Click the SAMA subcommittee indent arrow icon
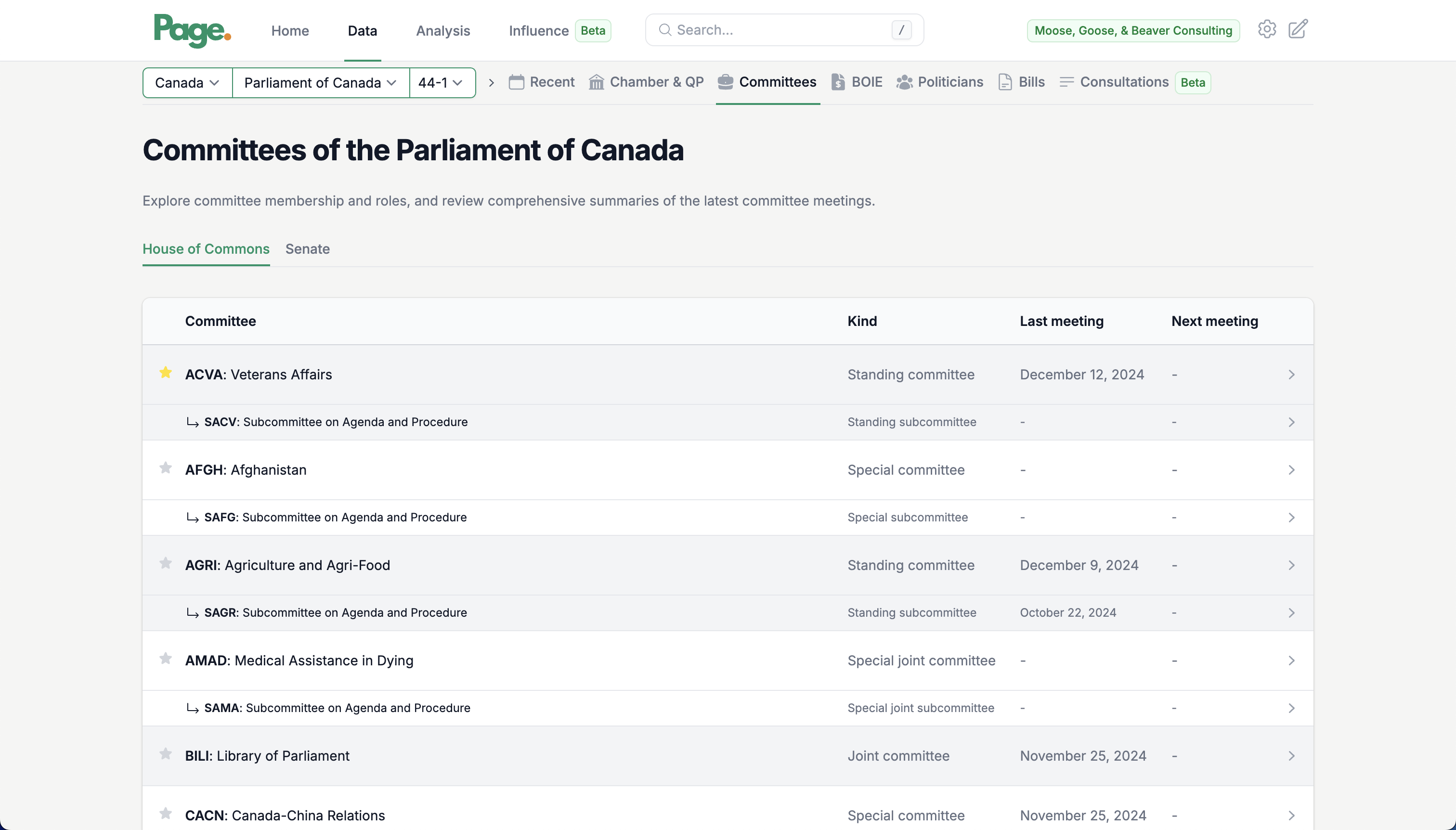 tap(193, 708)
